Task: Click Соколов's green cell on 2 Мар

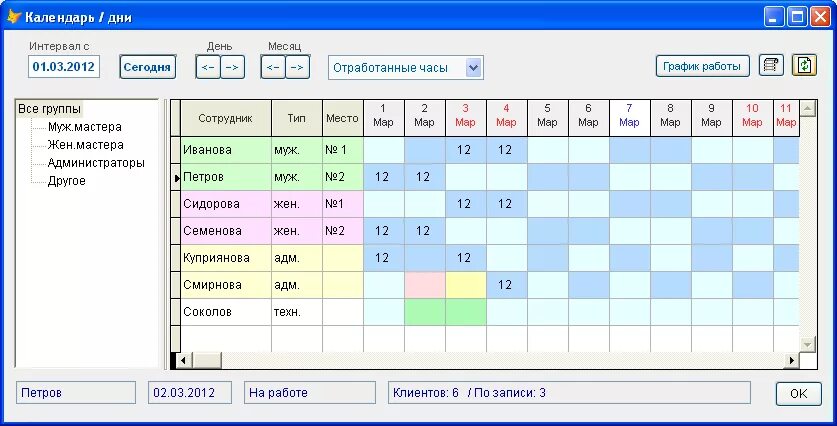Action: coord(424,312)
